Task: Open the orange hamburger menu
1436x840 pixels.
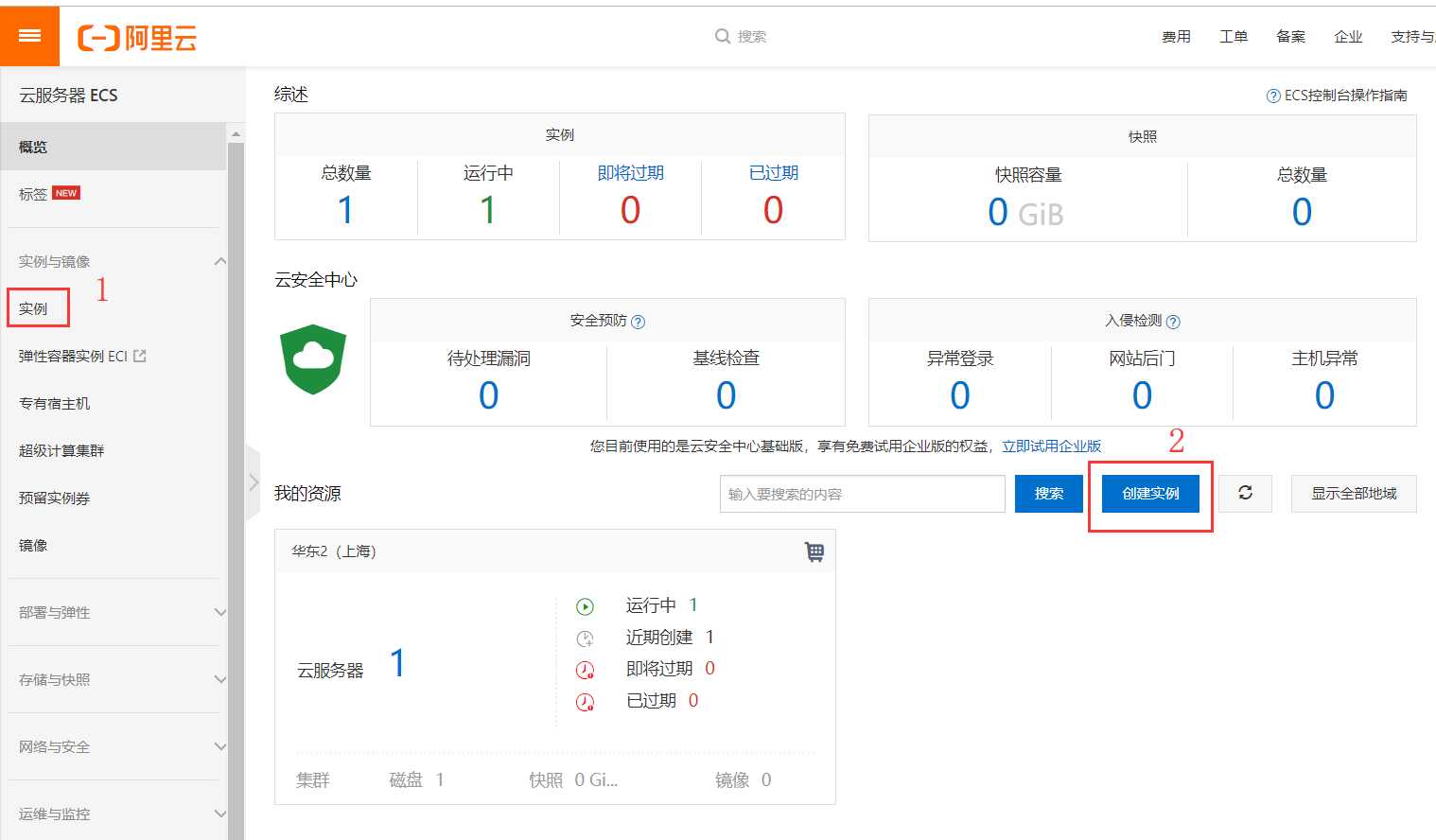Action: [x=29, y=36]
